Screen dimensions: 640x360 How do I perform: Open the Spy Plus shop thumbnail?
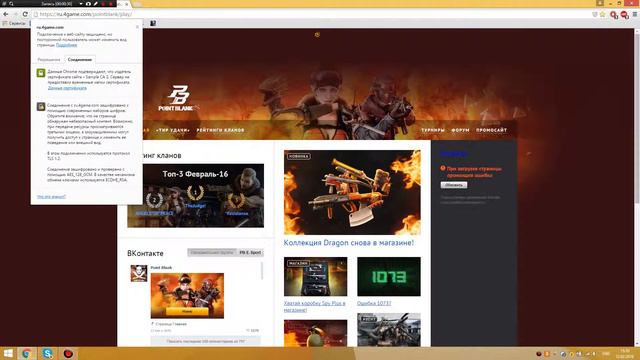[316, 276]
